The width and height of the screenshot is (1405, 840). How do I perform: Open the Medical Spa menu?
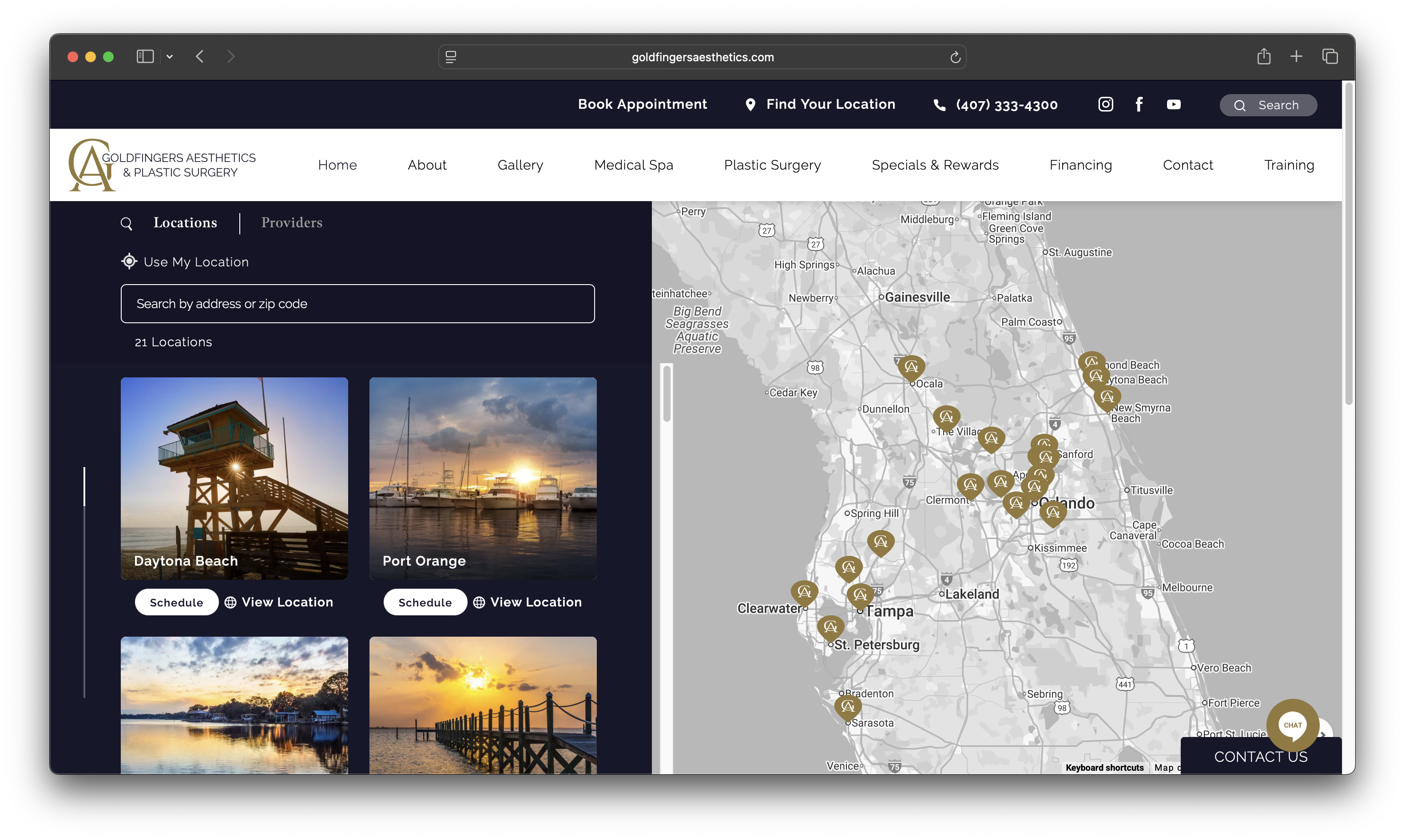[633, 165]
